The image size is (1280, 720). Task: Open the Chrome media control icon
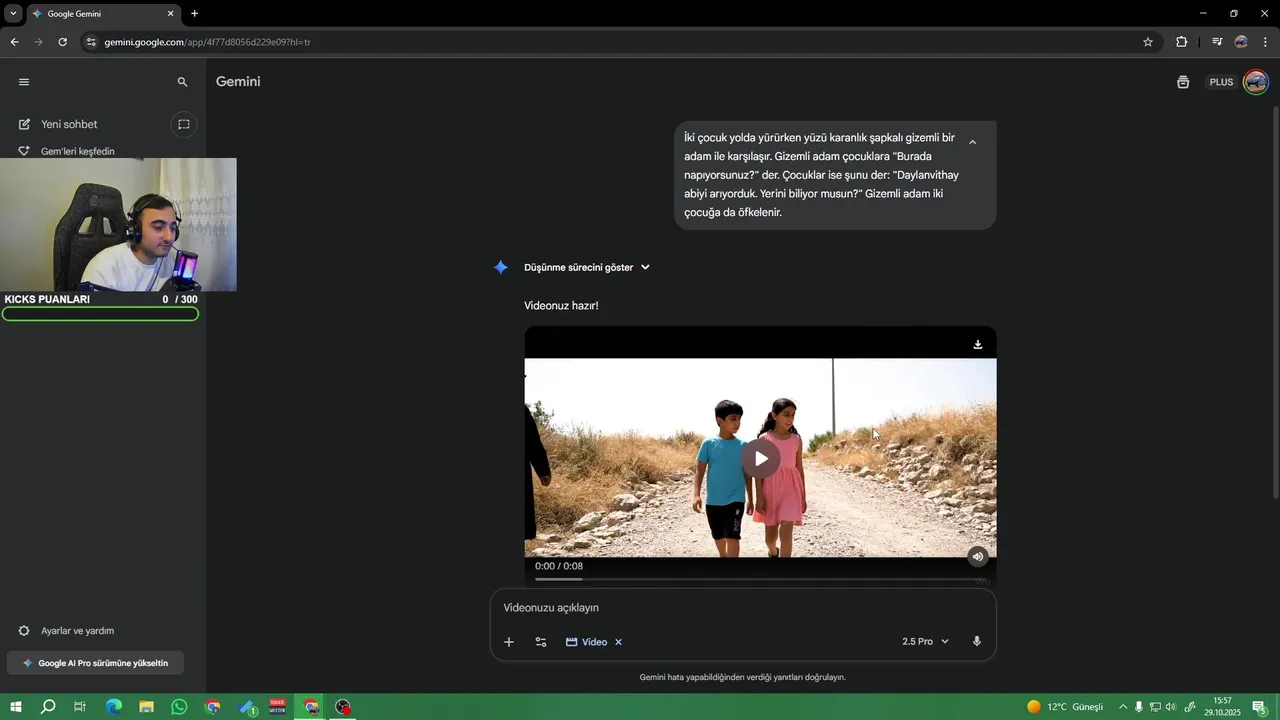(x=1217, y=42)
